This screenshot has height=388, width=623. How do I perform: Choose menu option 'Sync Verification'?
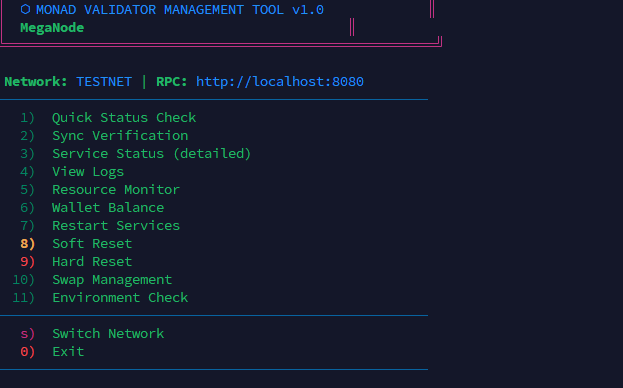120,136
